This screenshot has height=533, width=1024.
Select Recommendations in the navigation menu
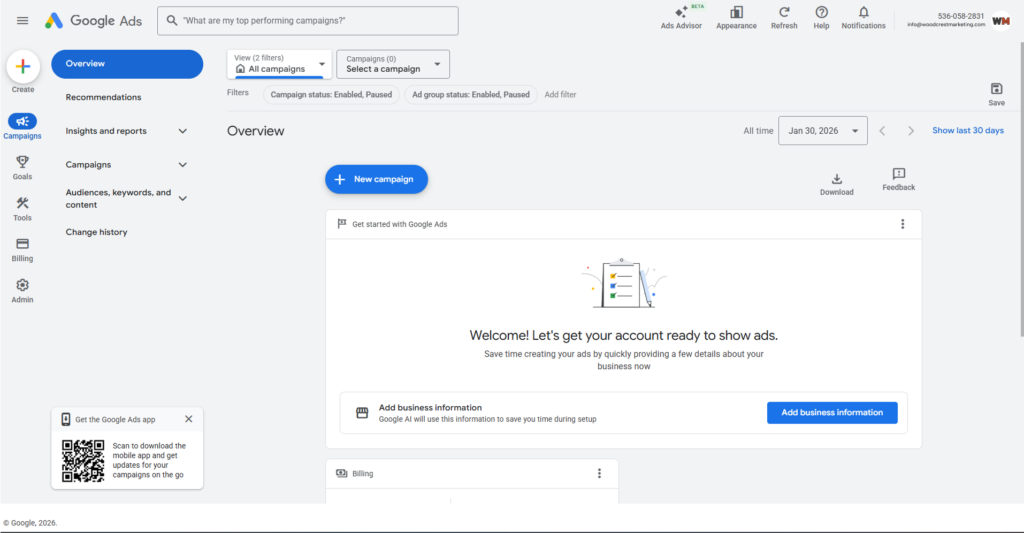click(x=103, y=97)
